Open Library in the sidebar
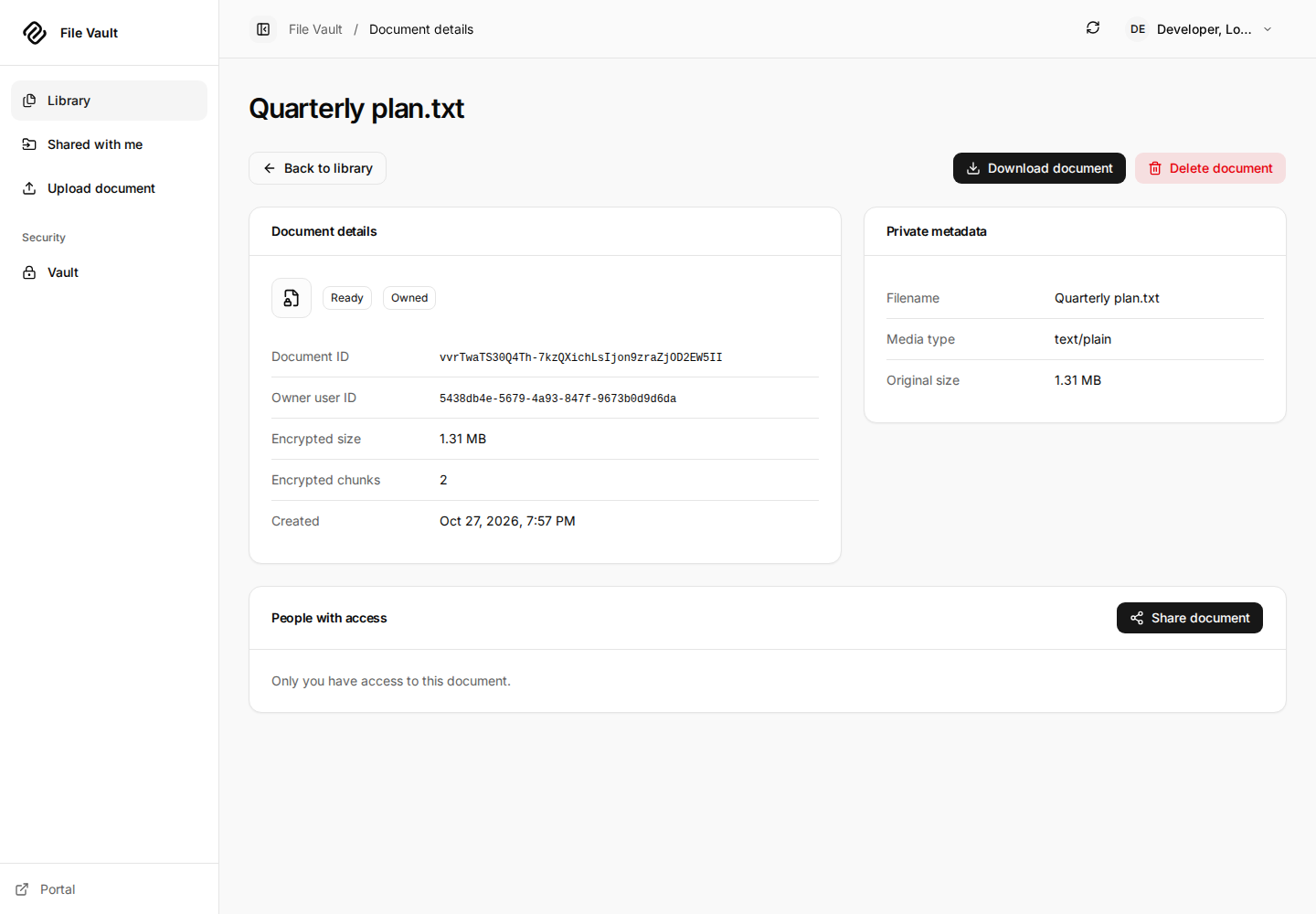The height and width of the screenshot is (914, 1316). (109, 101)
